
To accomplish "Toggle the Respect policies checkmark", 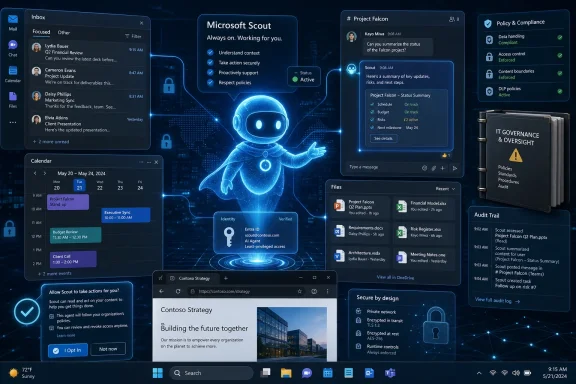I will coord(210,82).
